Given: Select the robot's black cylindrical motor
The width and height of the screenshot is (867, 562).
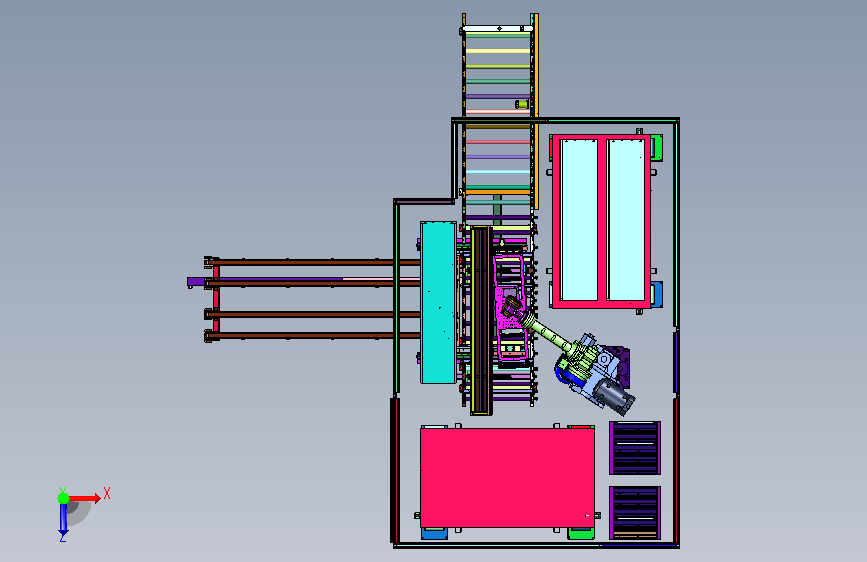Looking at the screenshot, I should click(x=615, y=397).
